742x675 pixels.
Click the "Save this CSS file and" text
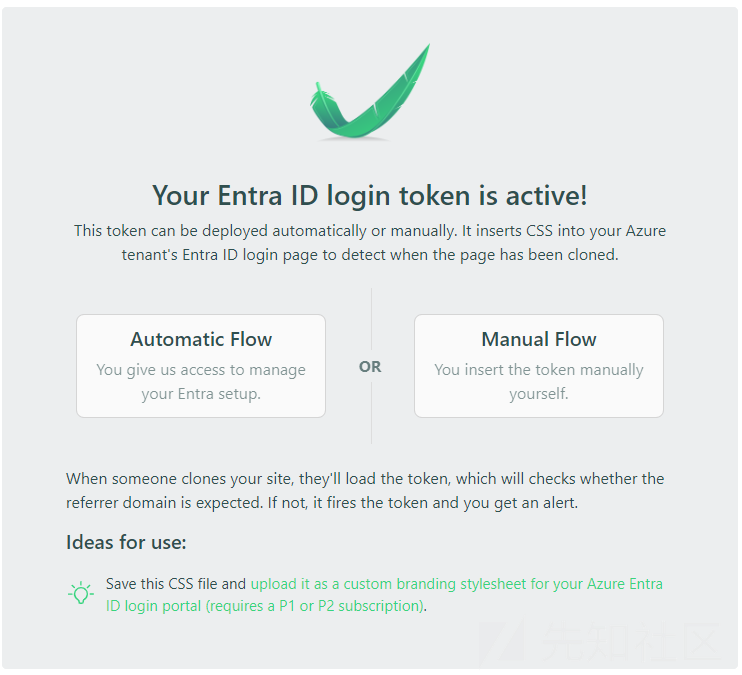pyautogui.click(x=176, y=584)
